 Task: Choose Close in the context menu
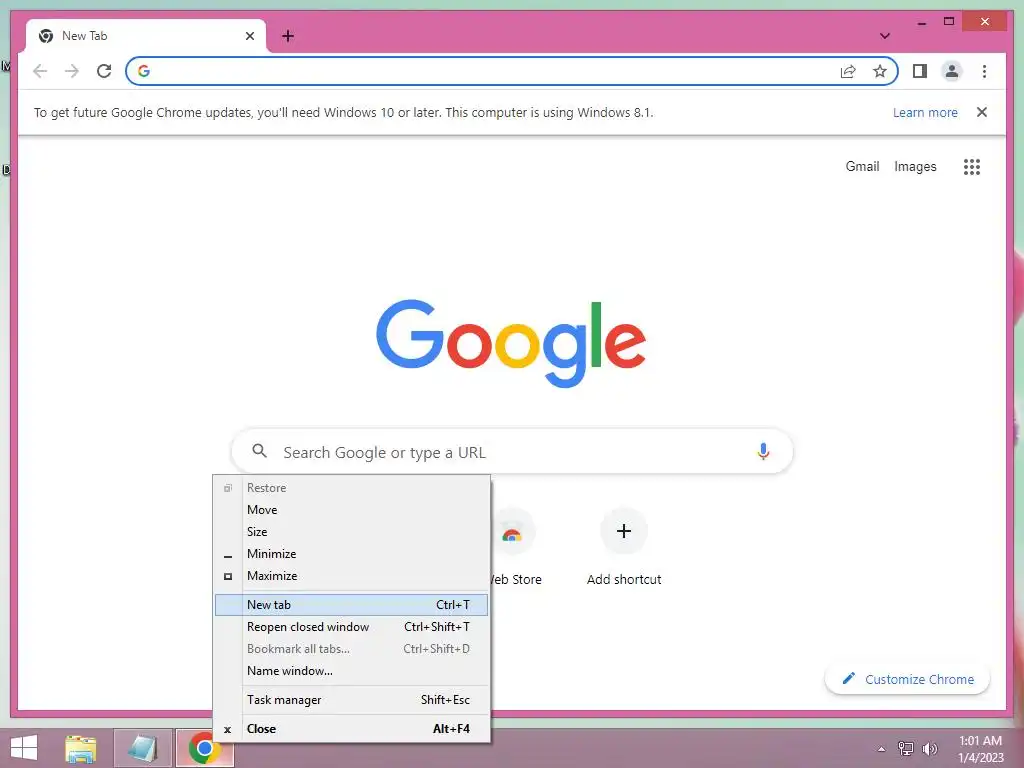pos(351,729)
